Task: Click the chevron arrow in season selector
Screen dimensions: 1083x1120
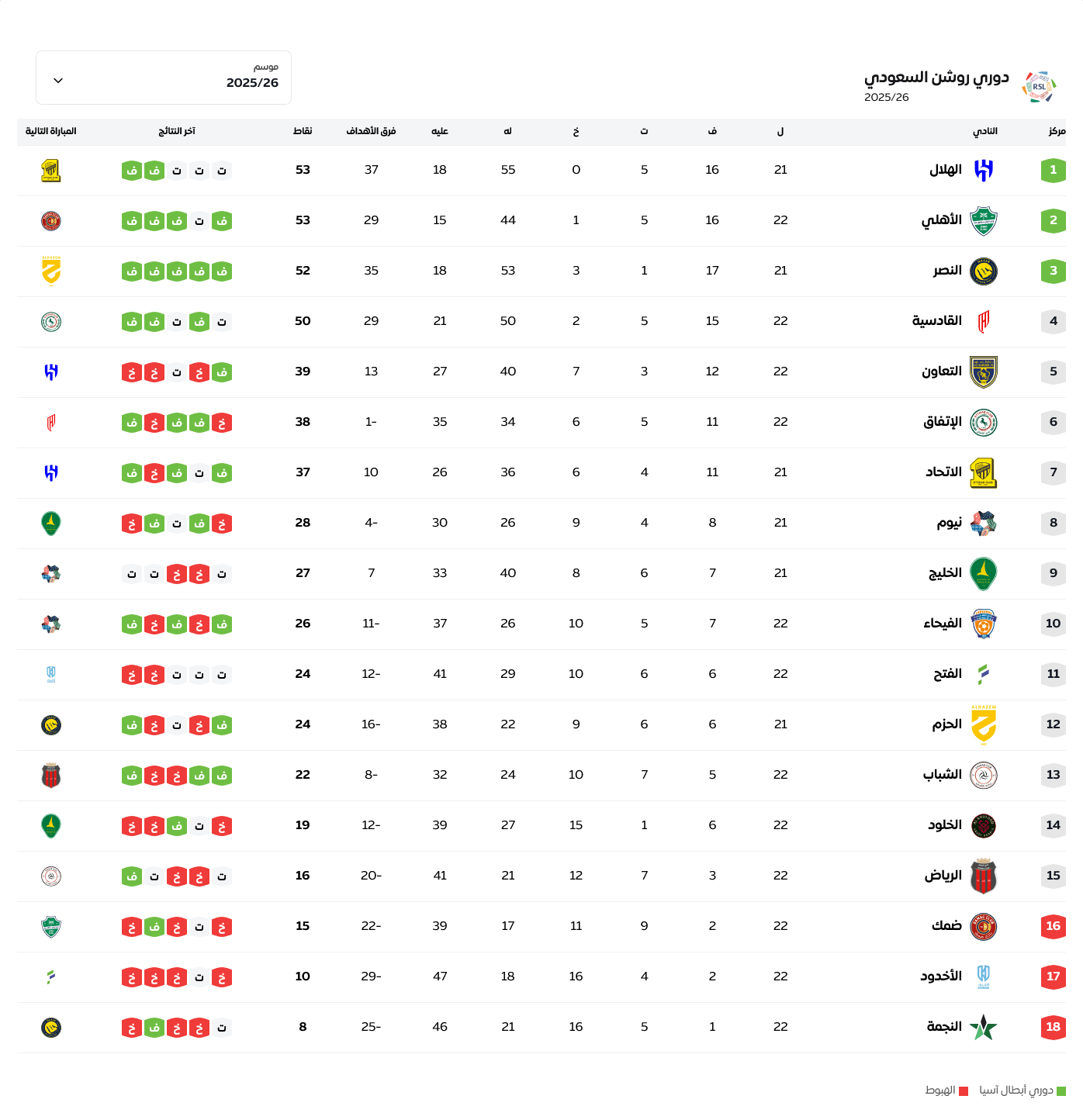Action: coord(58,81)
